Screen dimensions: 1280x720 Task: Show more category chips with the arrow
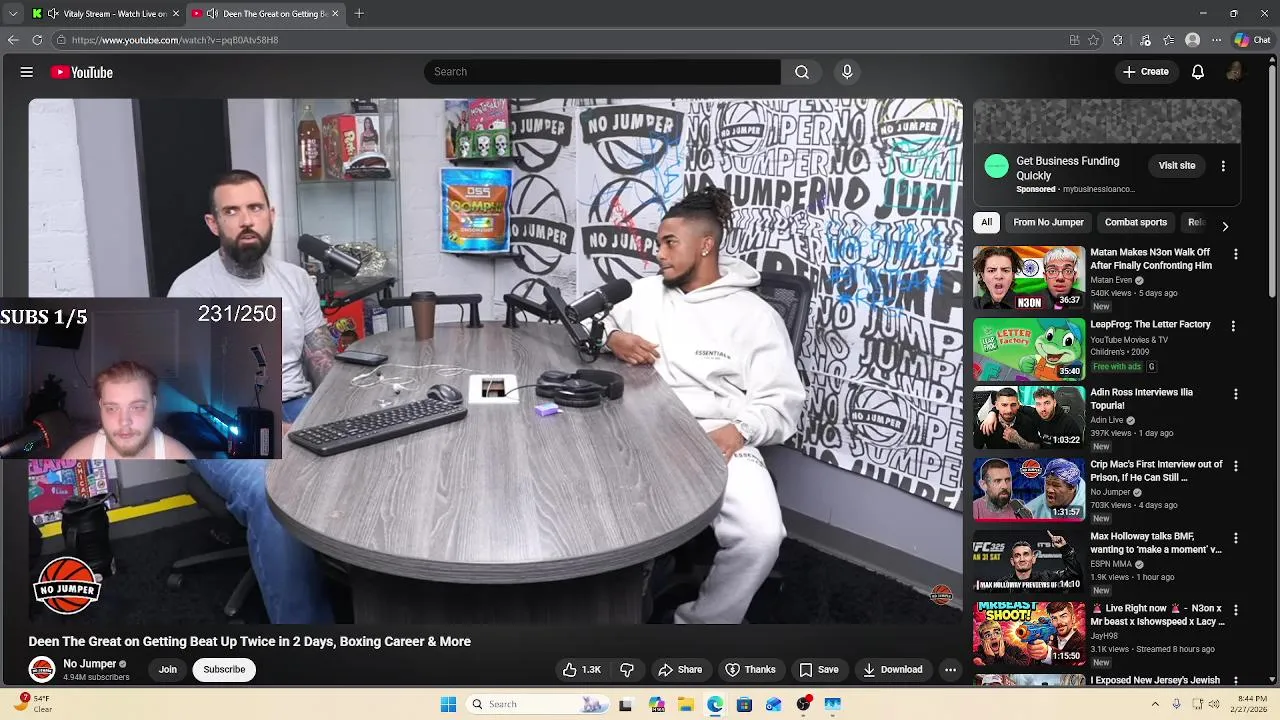tap(1225, 226)
